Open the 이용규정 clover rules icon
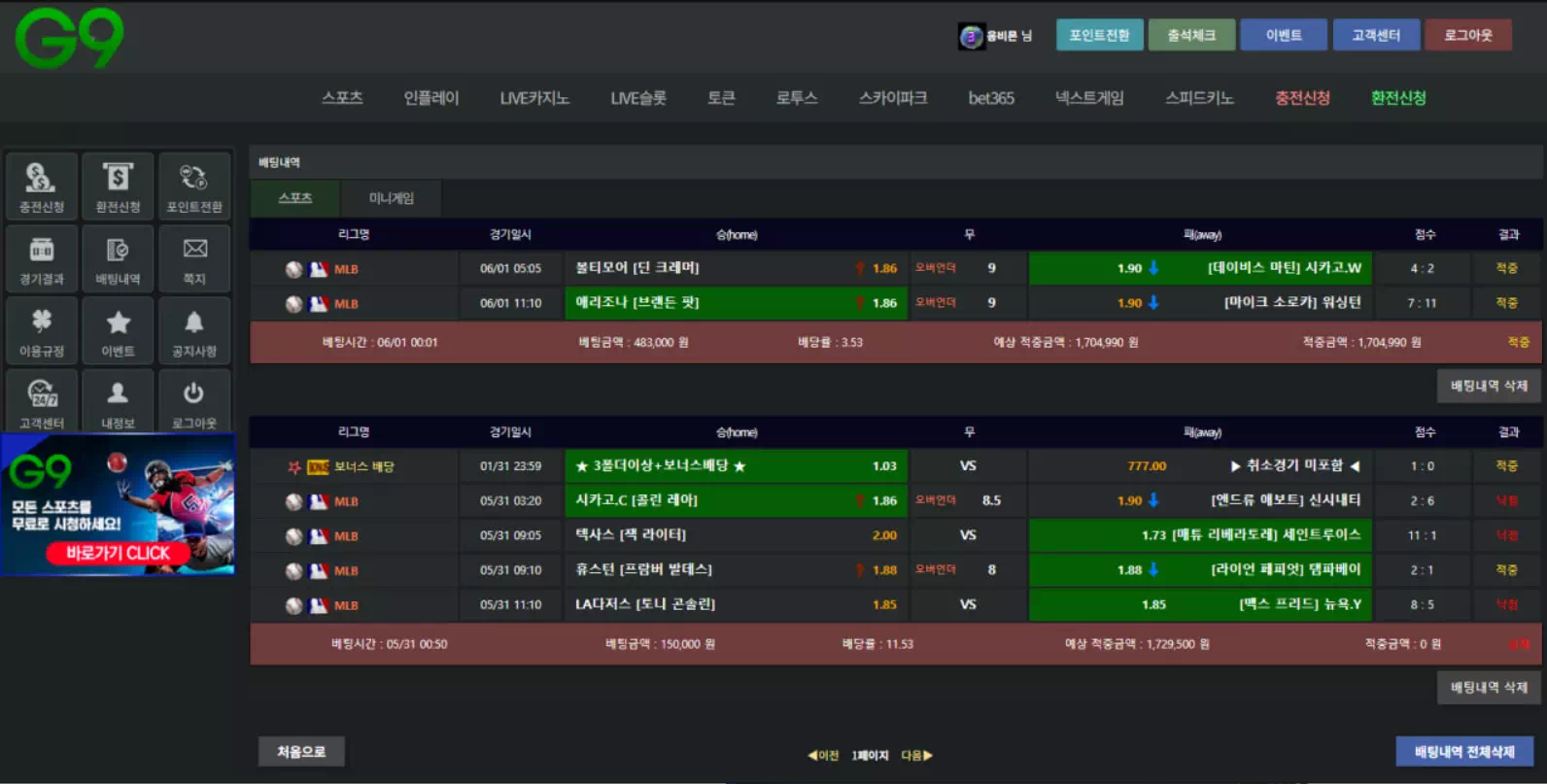Viewport: 1547px width, 784px height. point(42,330)
